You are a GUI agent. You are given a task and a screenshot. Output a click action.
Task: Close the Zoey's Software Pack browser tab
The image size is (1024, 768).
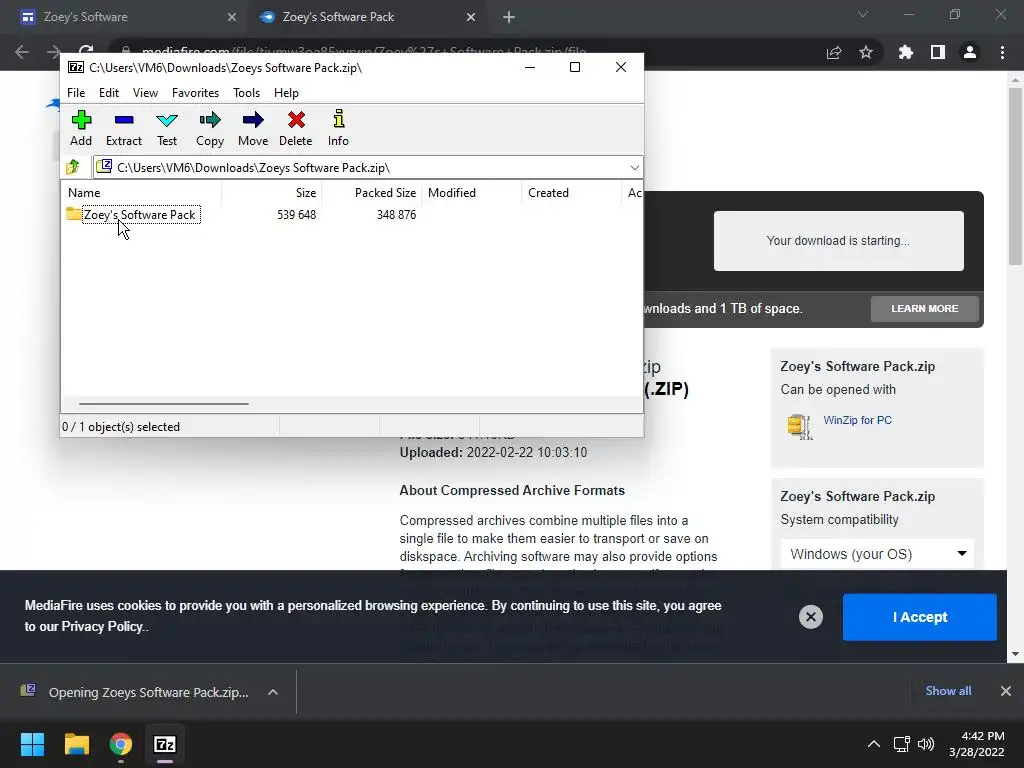[x=471, y=17]
